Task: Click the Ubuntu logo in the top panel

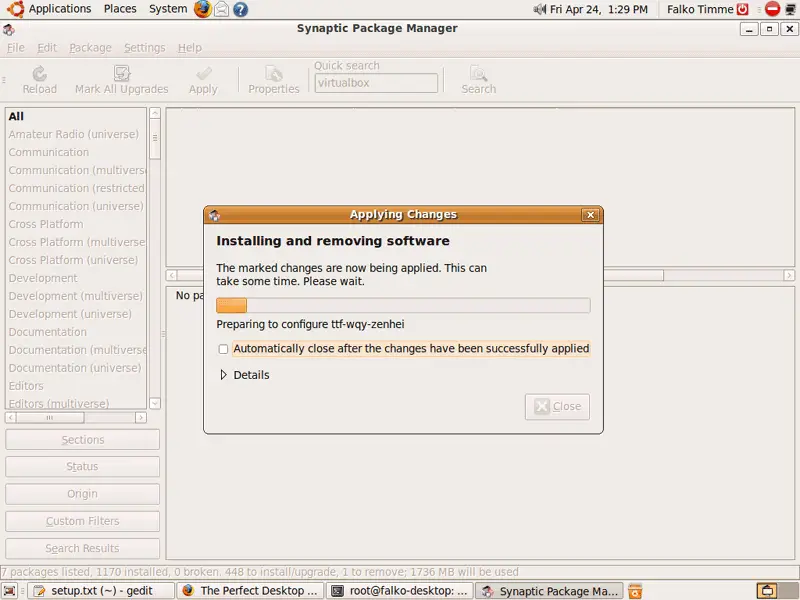Action: (15, 9)
